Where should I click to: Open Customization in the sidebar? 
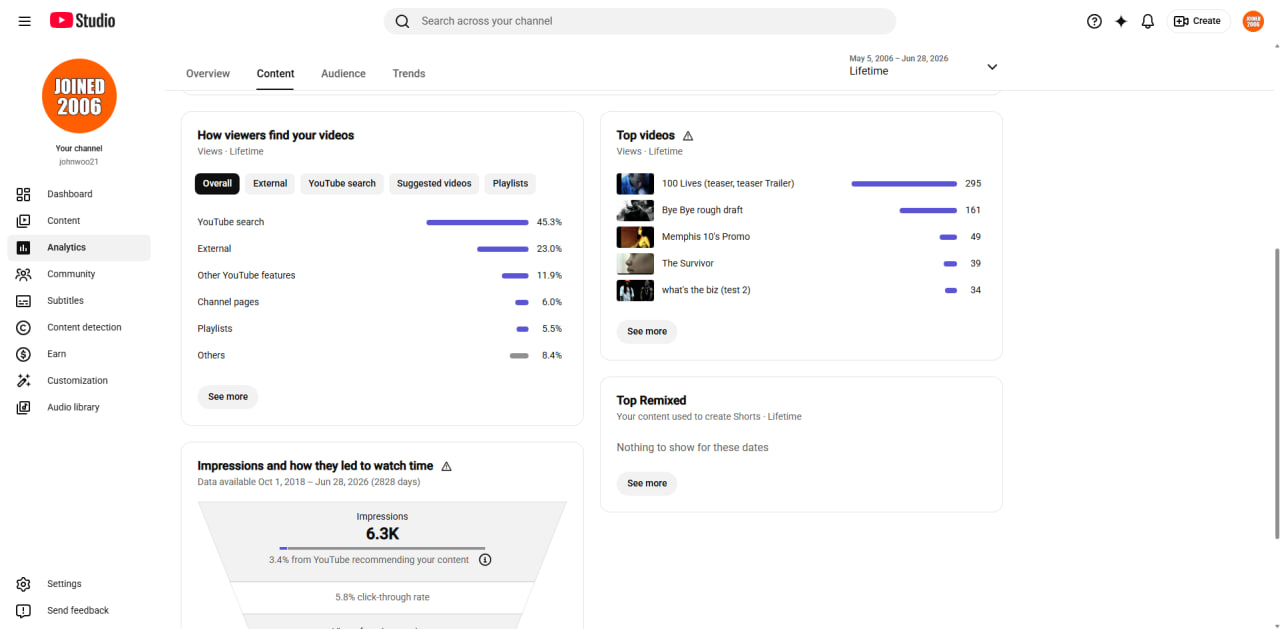point(79,381)
